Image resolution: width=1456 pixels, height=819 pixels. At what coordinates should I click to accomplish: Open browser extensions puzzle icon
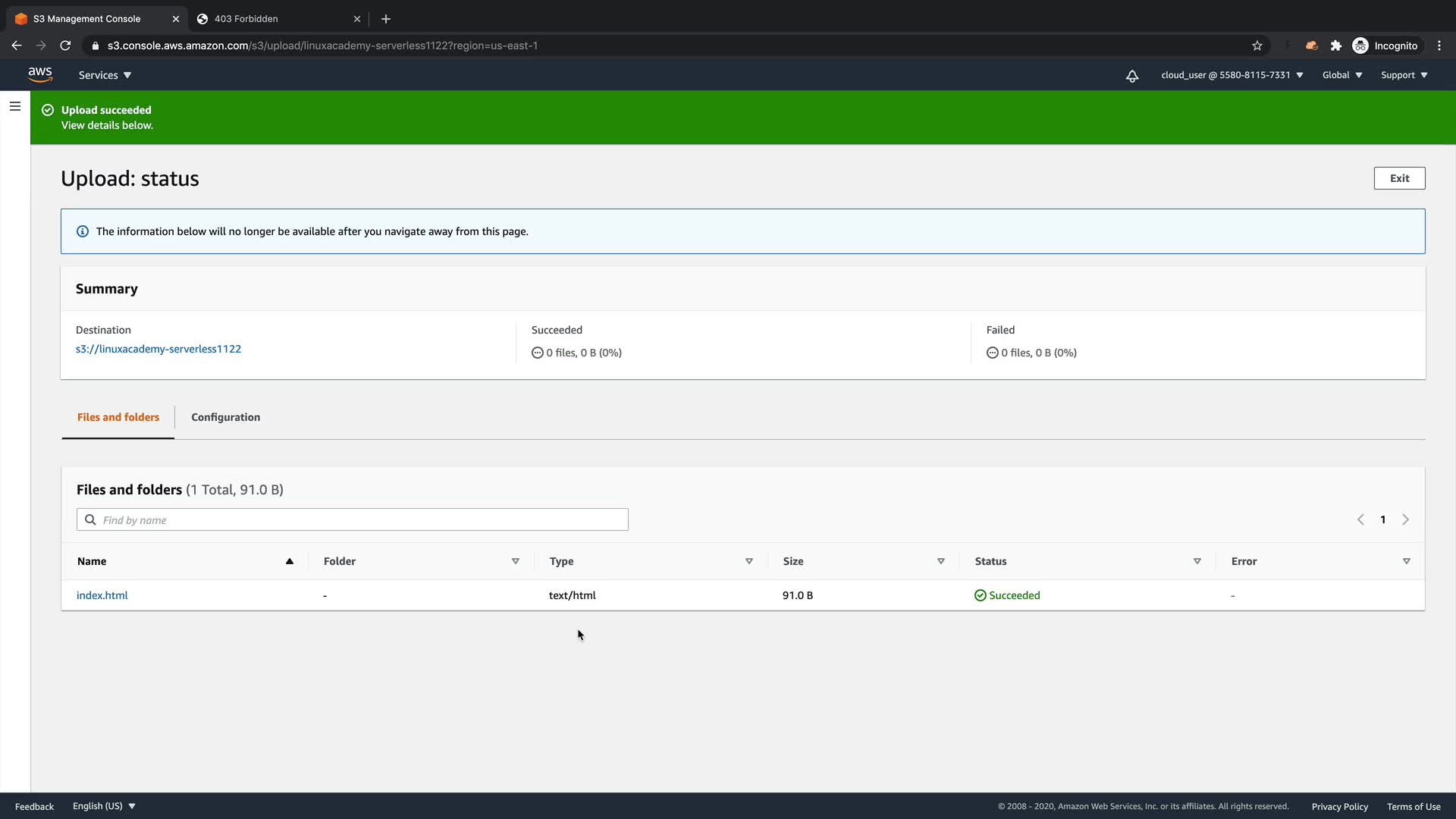pos(1336,45)
